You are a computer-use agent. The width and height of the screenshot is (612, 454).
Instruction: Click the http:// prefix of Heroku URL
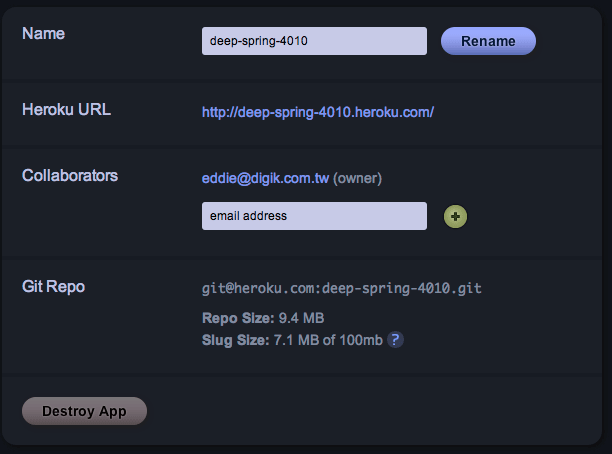point(219,112)
